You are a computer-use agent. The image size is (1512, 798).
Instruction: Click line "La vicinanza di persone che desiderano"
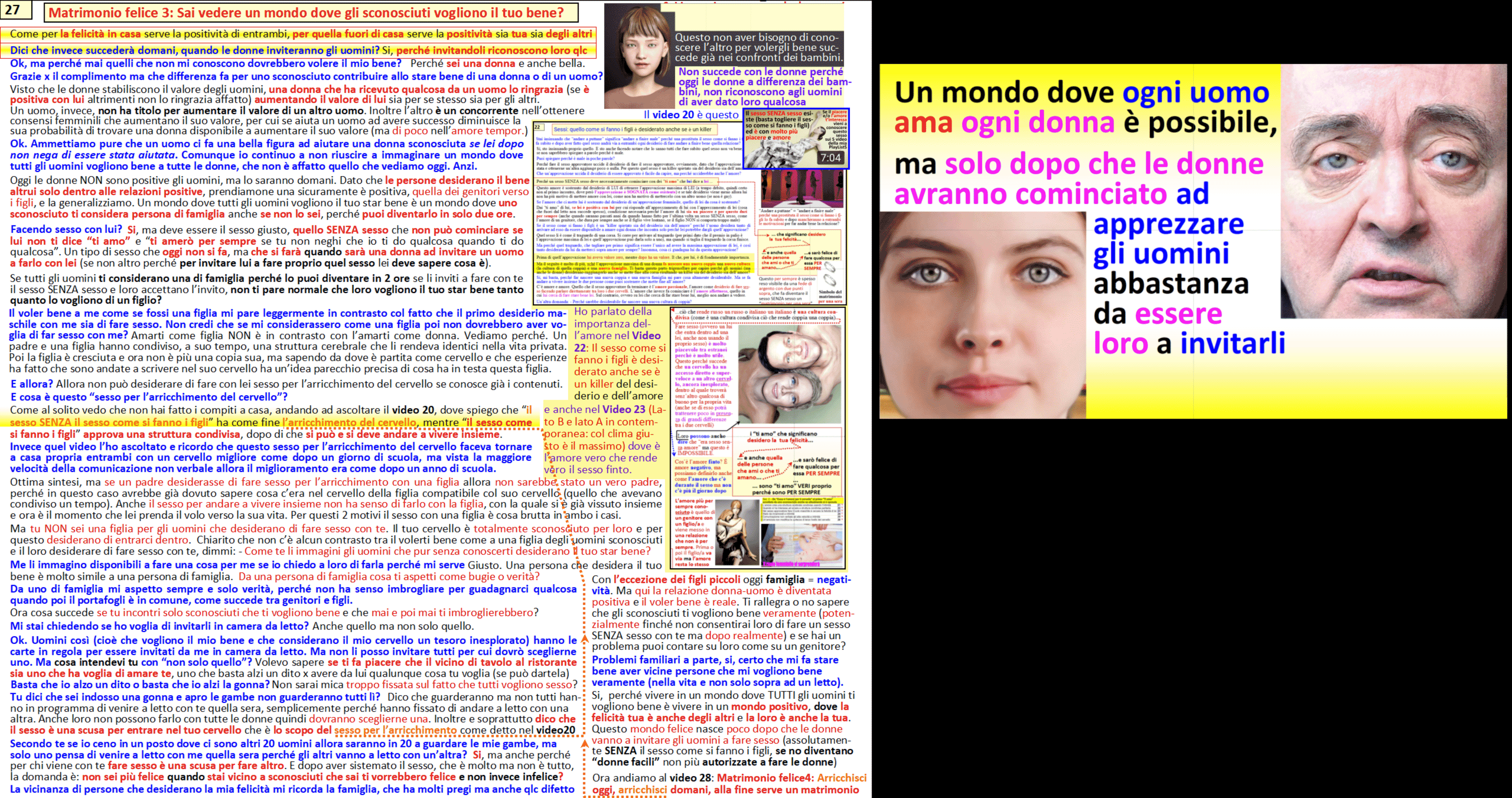(x=292, y=790)
